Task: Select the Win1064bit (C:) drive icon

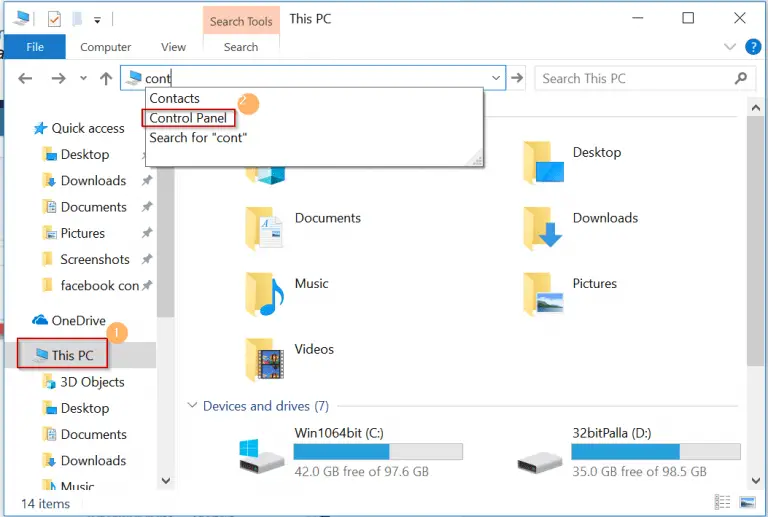Action: tap(262, 456)
